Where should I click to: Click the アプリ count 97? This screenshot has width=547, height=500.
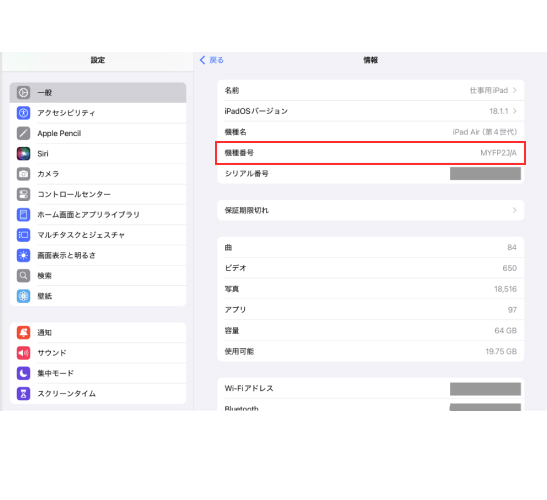click(512, 309)
